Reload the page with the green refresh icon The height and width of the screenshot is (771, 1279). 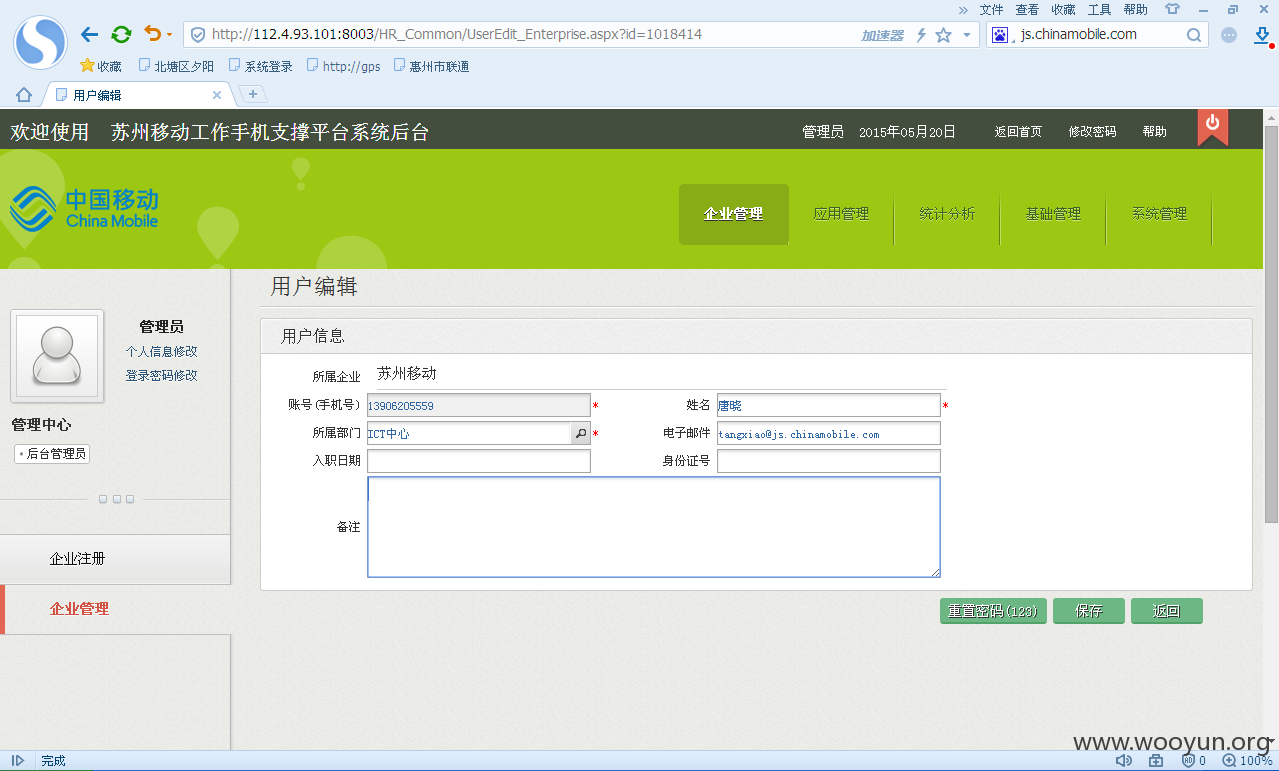pos(121,35)
